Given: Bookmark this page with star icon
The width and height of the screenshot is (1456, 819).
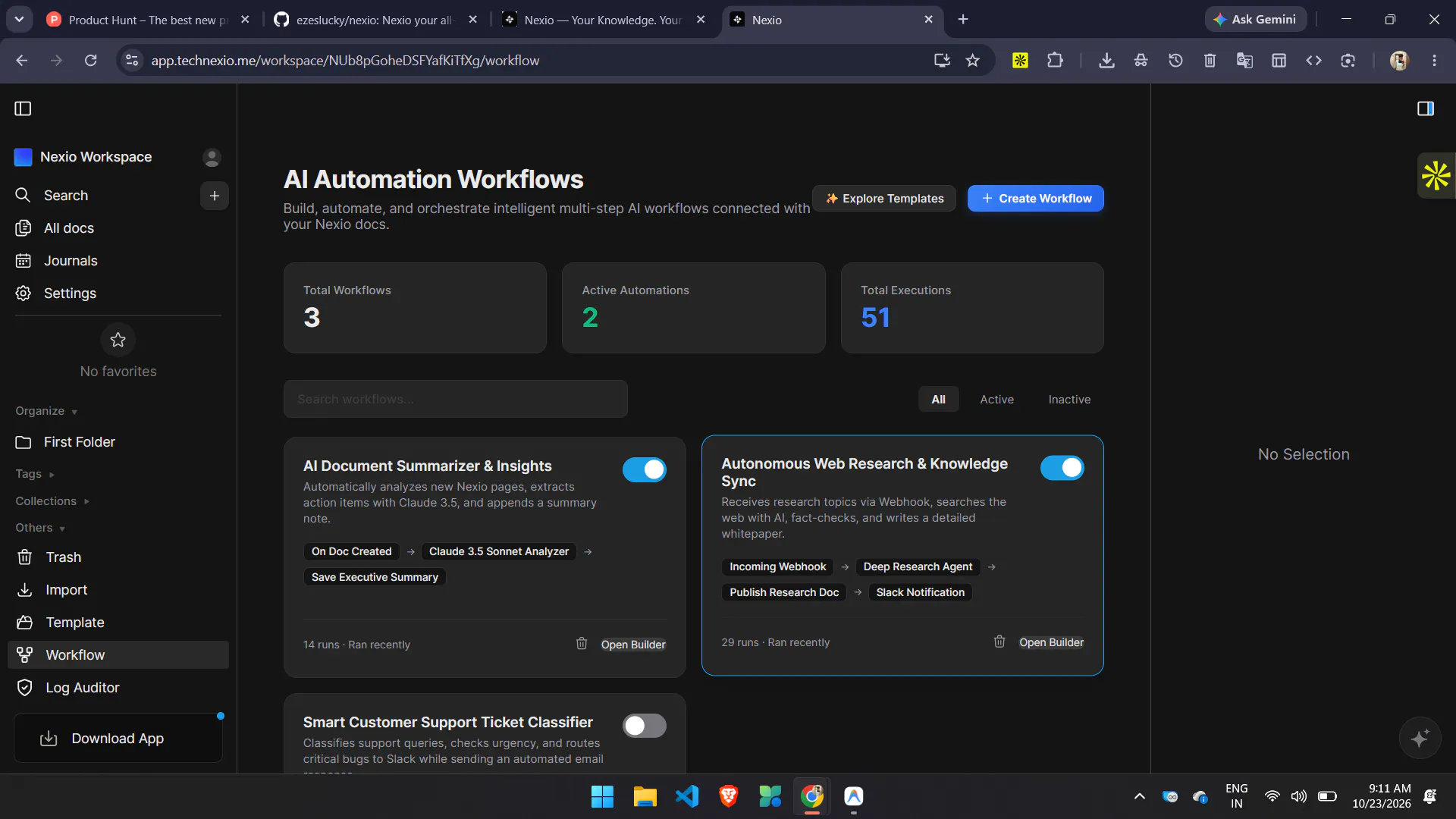Looking at the screenshot, I should [973, 61].
